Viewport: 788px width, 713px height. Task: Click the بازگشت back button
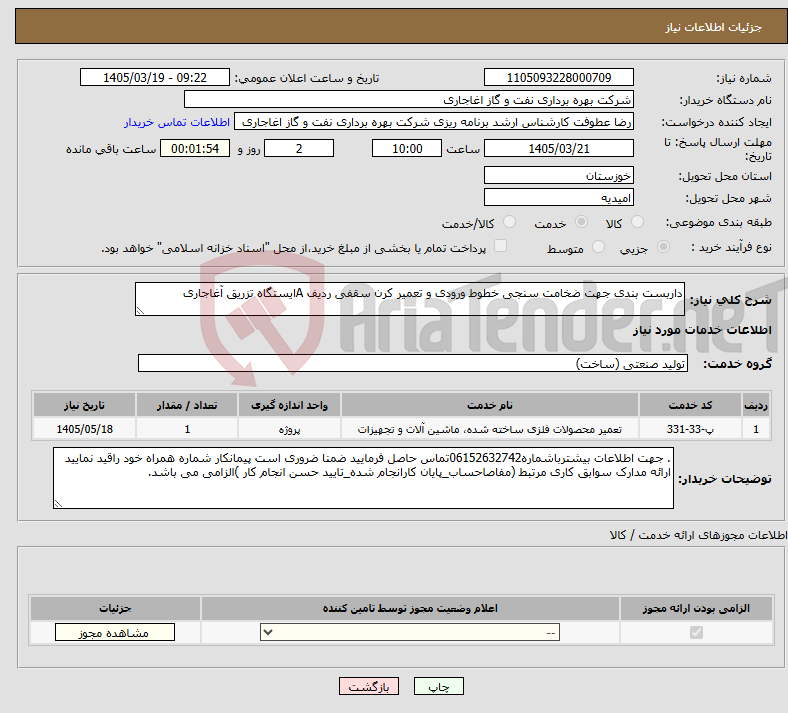pyautogui.click(x=369, y=686)
